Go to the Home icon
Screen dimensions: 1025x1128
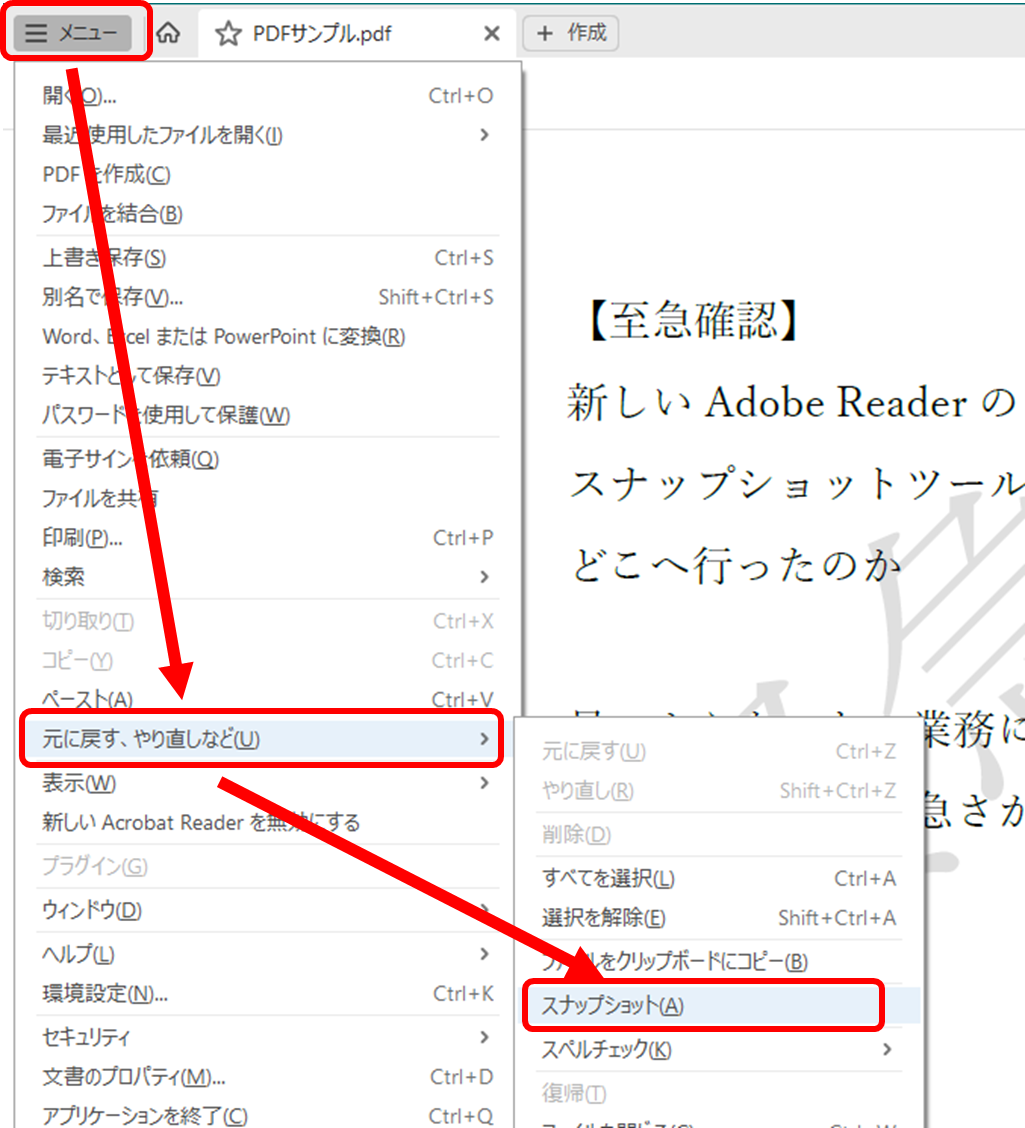click(x=168, y=32)
